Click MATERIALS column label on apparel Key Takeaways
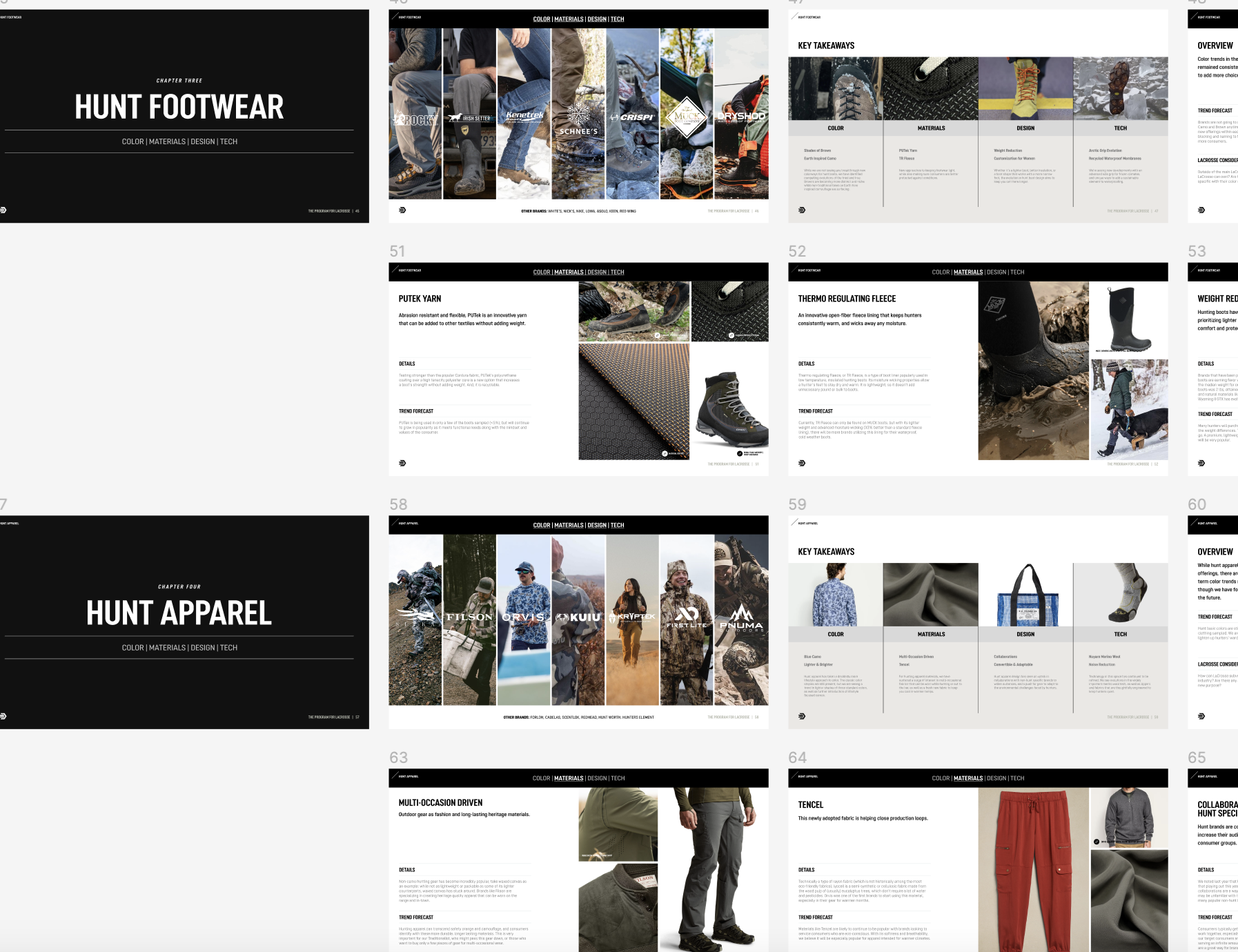The height and width of the screenshot is (952, 1238). (x=931, y=635)
